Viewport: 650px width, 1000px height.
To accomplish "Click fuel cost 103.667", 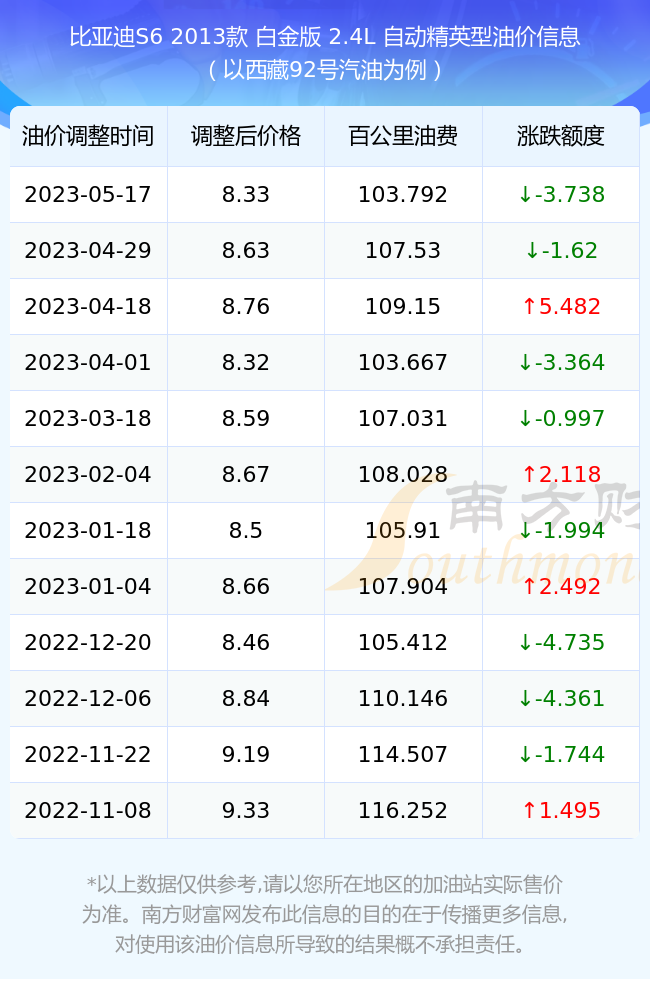I will tap(403, 363).
